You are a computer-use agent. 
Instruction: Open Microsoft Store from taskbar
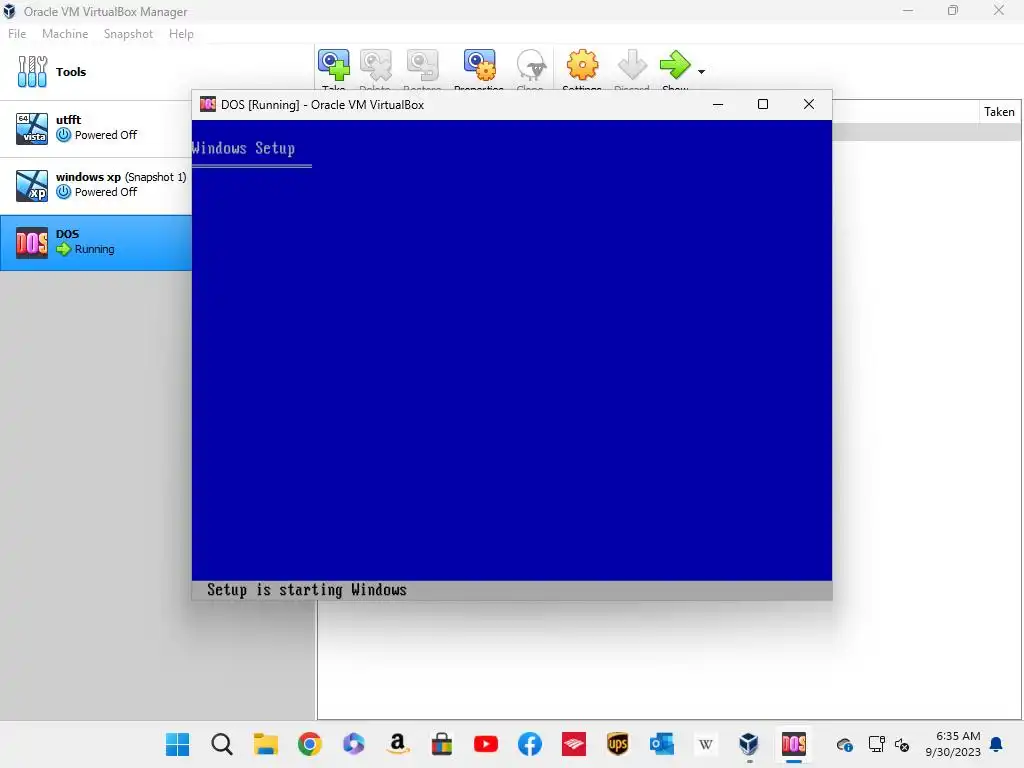point(441,744)
